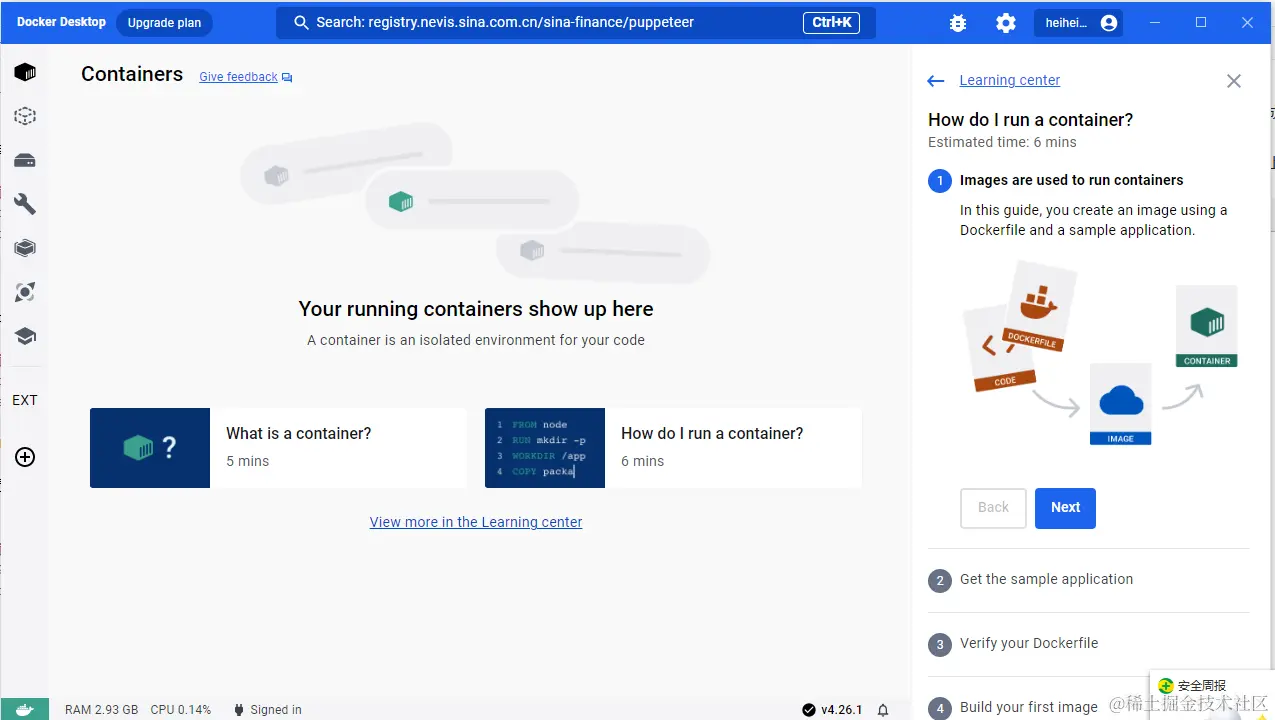
Task: Open Learning center graduation cap icon
Action: click(25, 336)
